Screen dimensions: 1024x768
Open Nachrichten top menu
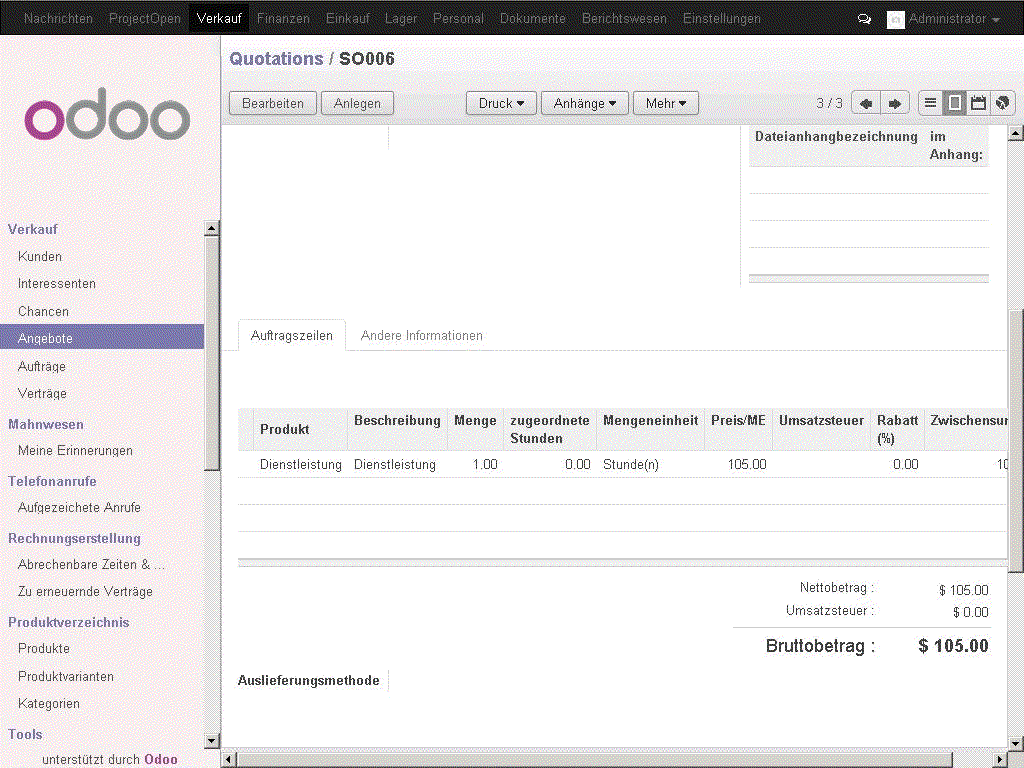[x=58, y=19]
